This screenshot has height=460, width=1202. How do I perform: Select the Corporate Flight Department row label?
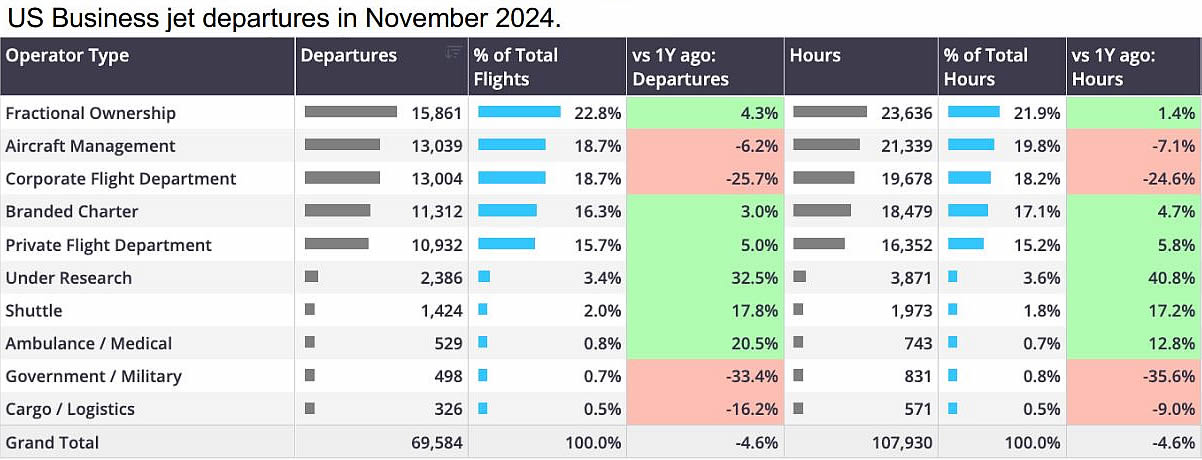[x=121, y=179]
